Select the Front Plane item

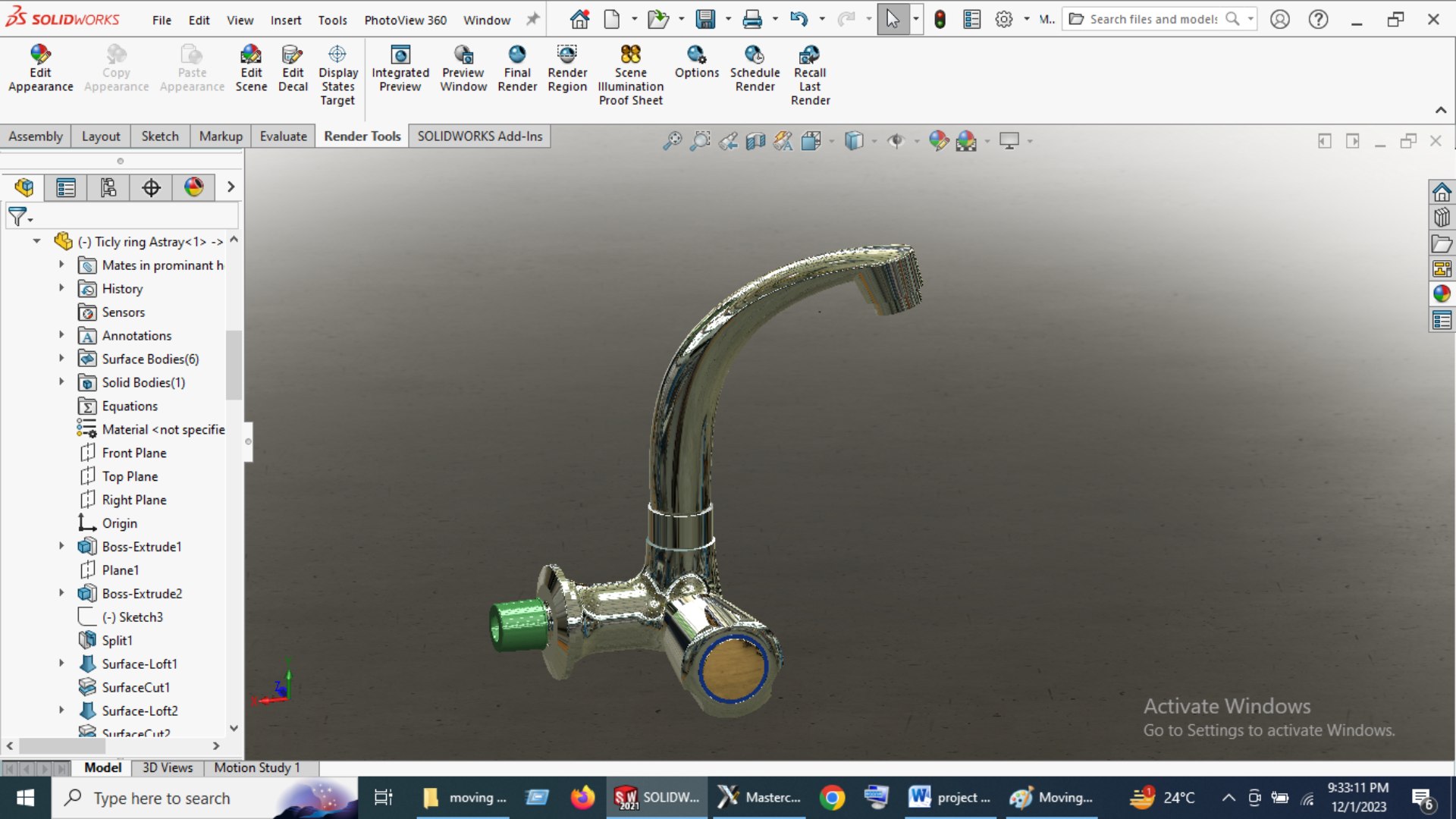coord(134,453)
